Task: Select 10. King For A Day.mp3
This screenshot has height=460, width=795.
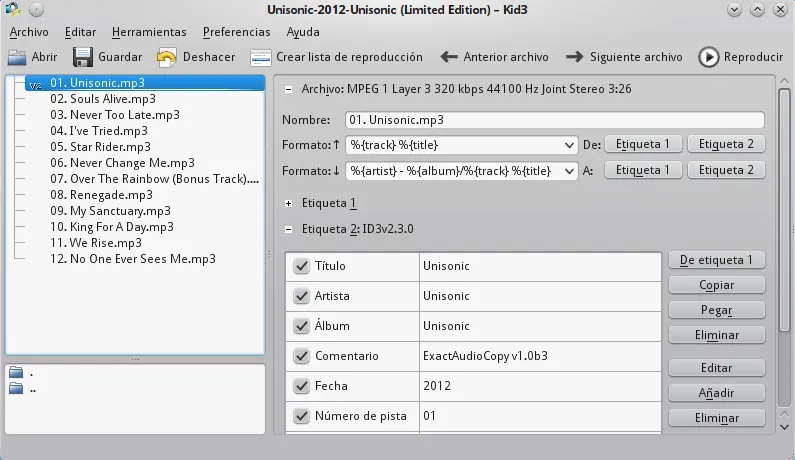Action: [112, 227]
